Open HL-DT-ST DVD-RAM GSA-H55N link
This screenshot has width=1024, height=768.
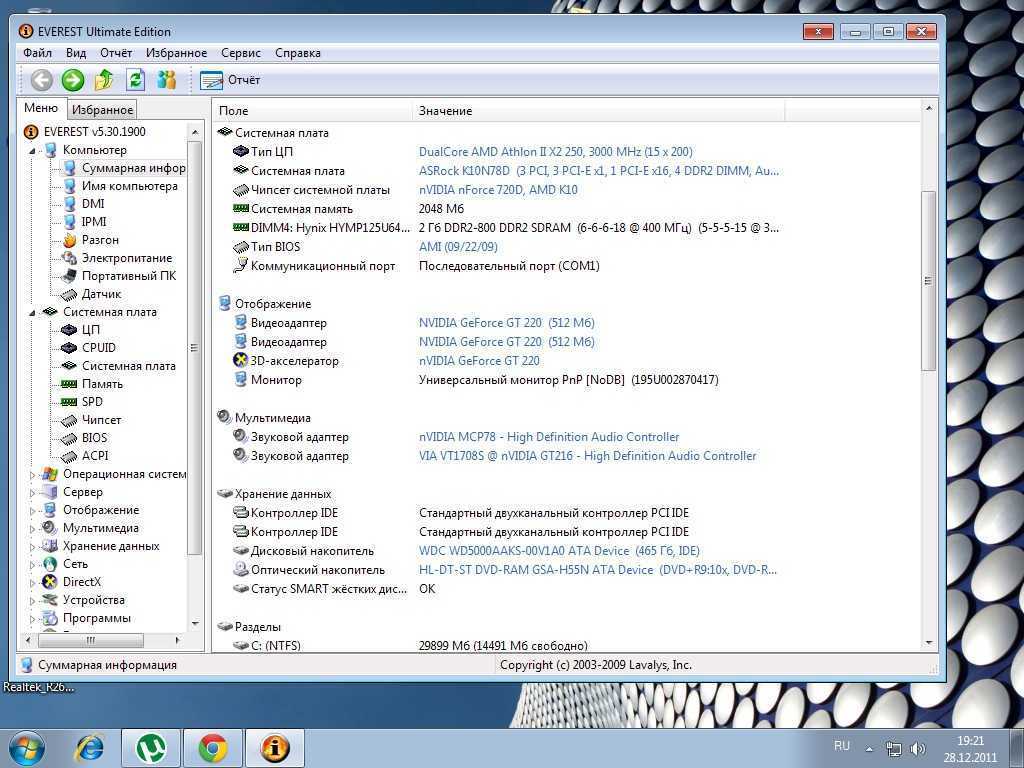[x=598, y=570]
